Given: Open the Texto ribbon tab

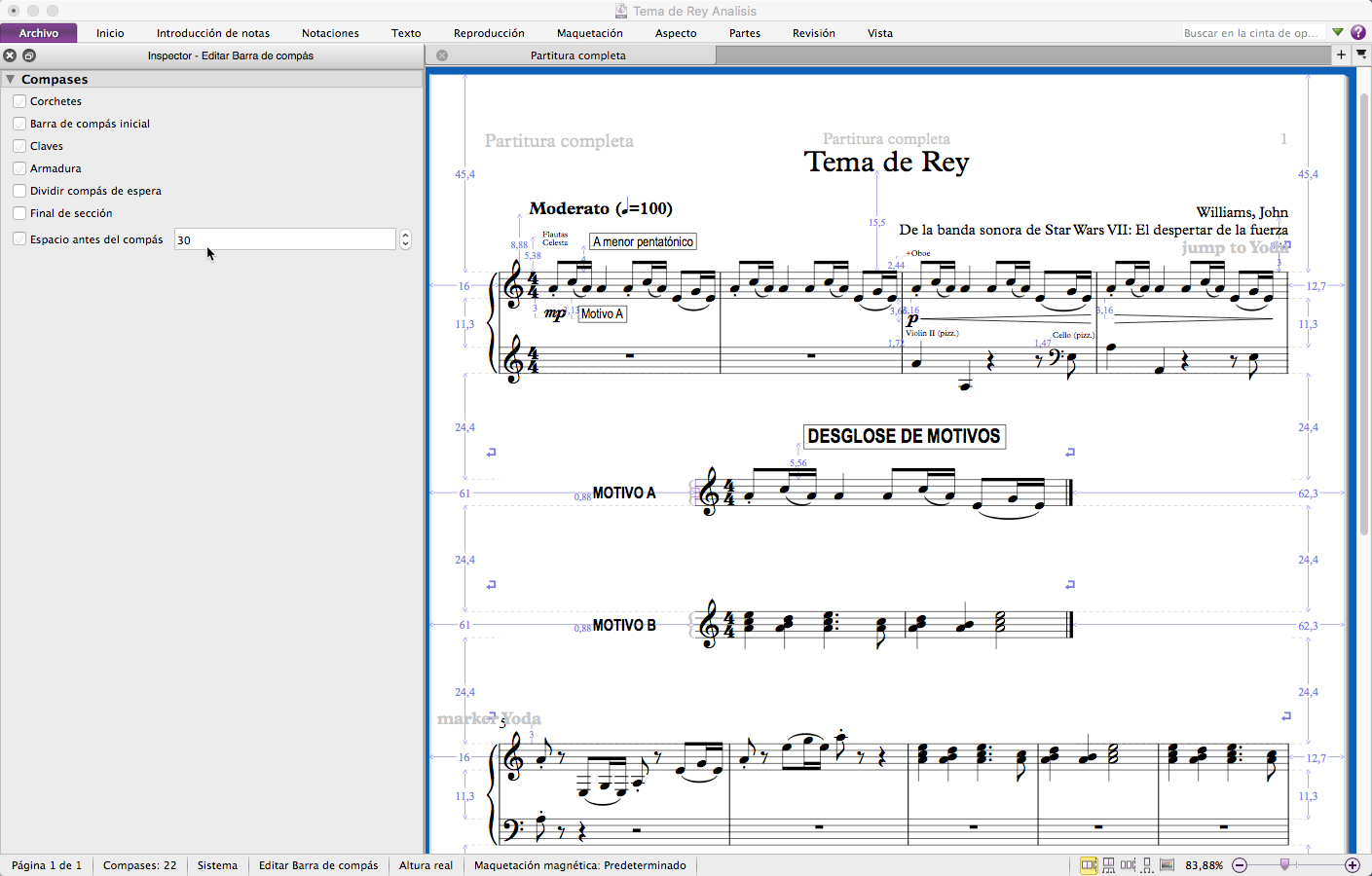Looking at the screenshot, I should (406, 33).
